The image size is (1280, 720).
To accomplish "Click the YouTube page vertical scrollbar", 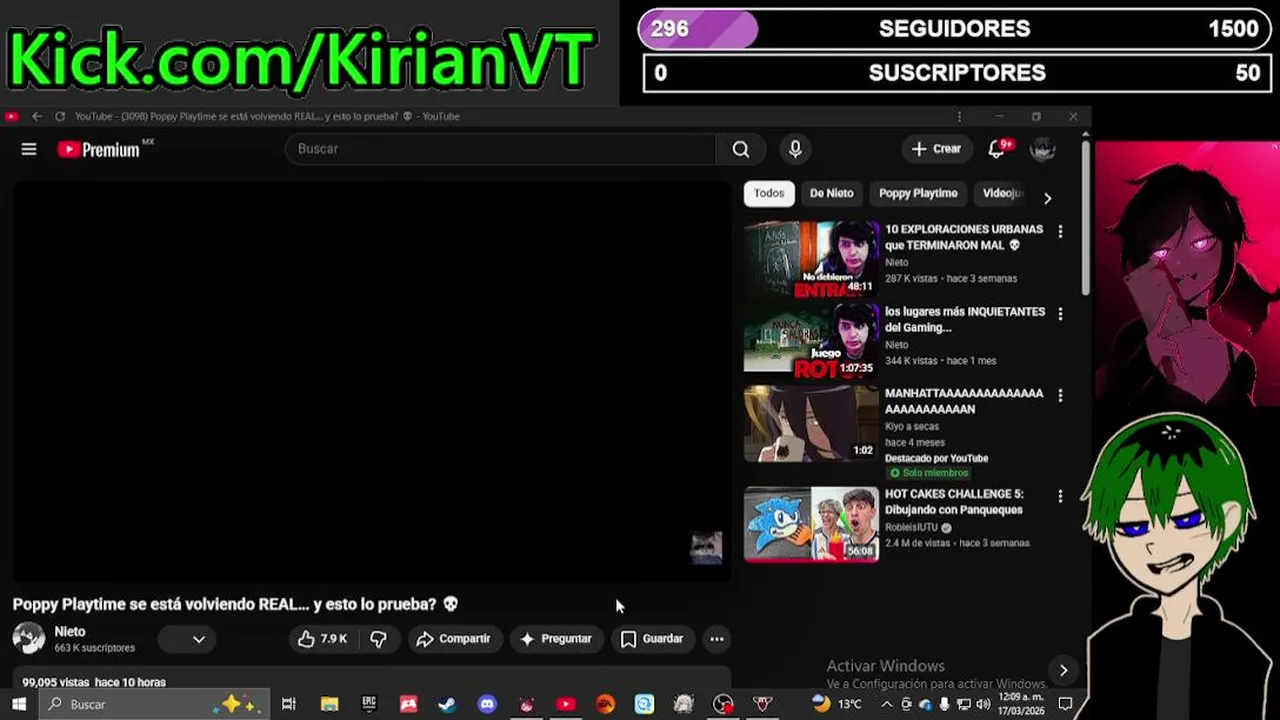I will pyautogui.click(x=1085, y=218).
